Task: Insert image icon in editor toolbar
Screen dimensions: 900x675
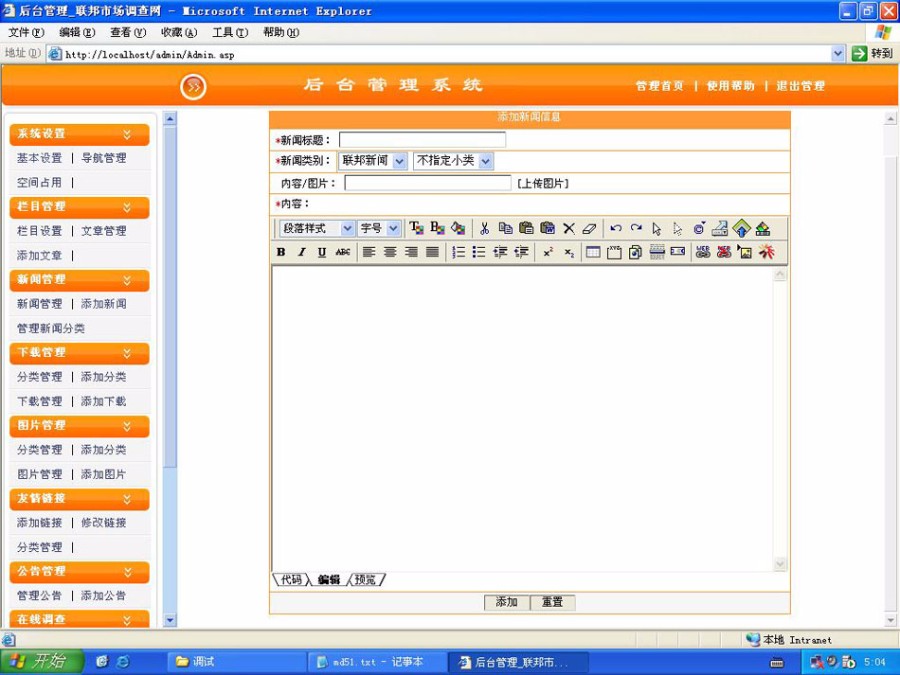Action: (x=744, y=252)
